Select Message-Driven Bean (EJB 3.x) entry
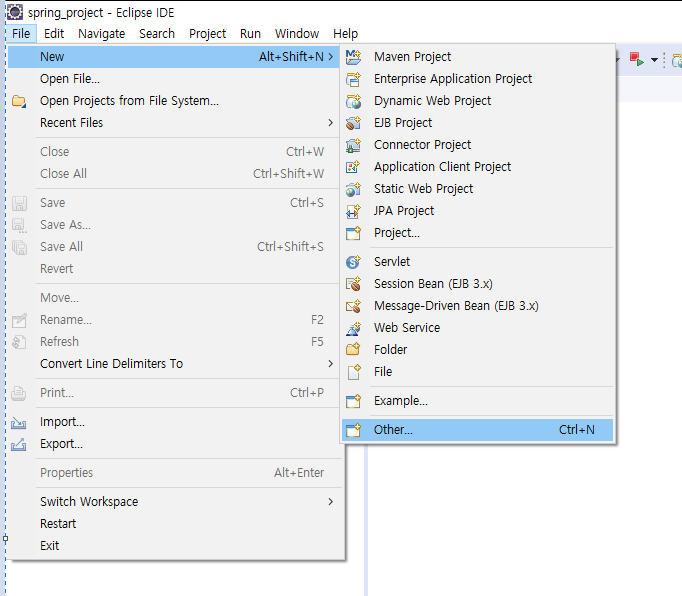 (x=478, y=306)
